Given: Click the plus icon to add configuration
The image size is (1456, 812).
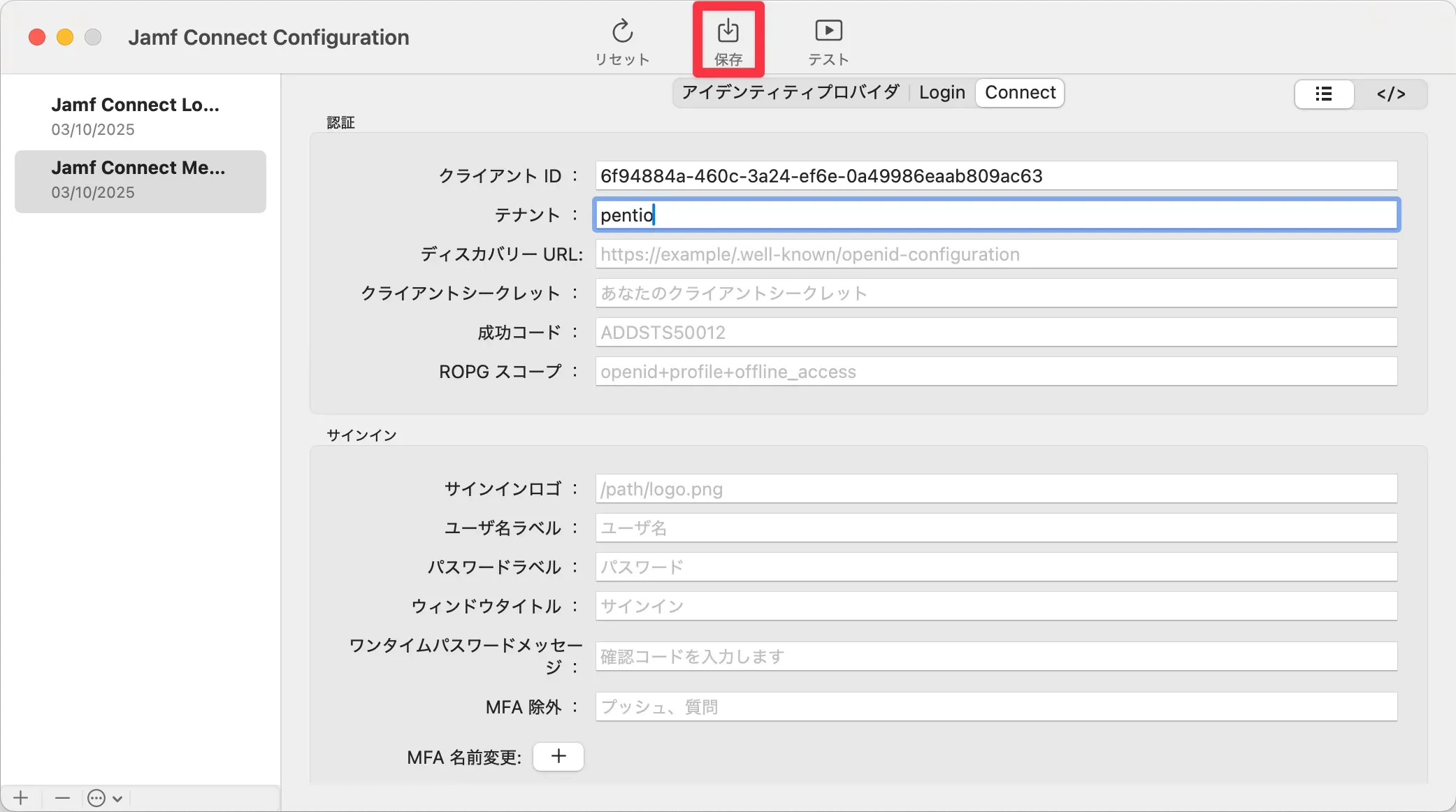Looking at the screenshot, I should (21, 797).
